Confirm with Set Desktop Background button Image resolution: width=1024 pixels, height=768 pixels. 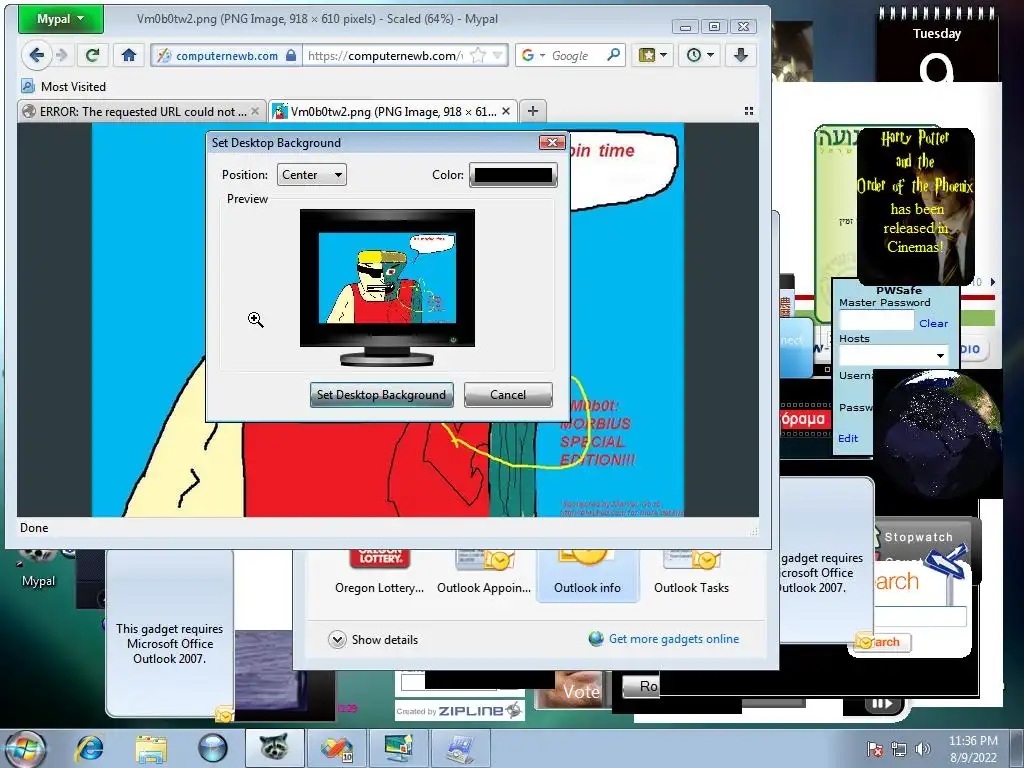click(381, 394)
